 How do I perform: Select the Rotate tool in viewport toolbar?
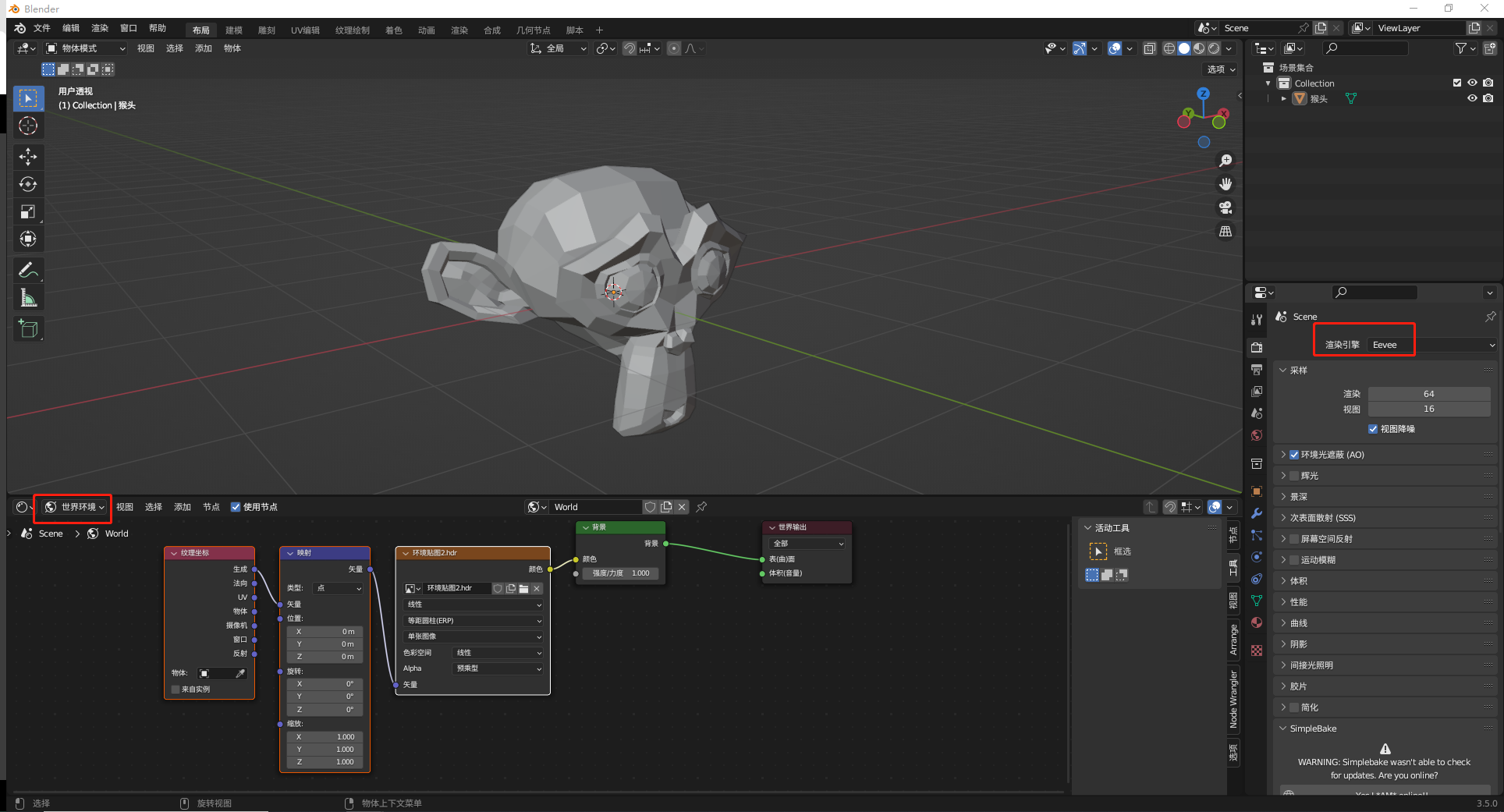[28, 184]
